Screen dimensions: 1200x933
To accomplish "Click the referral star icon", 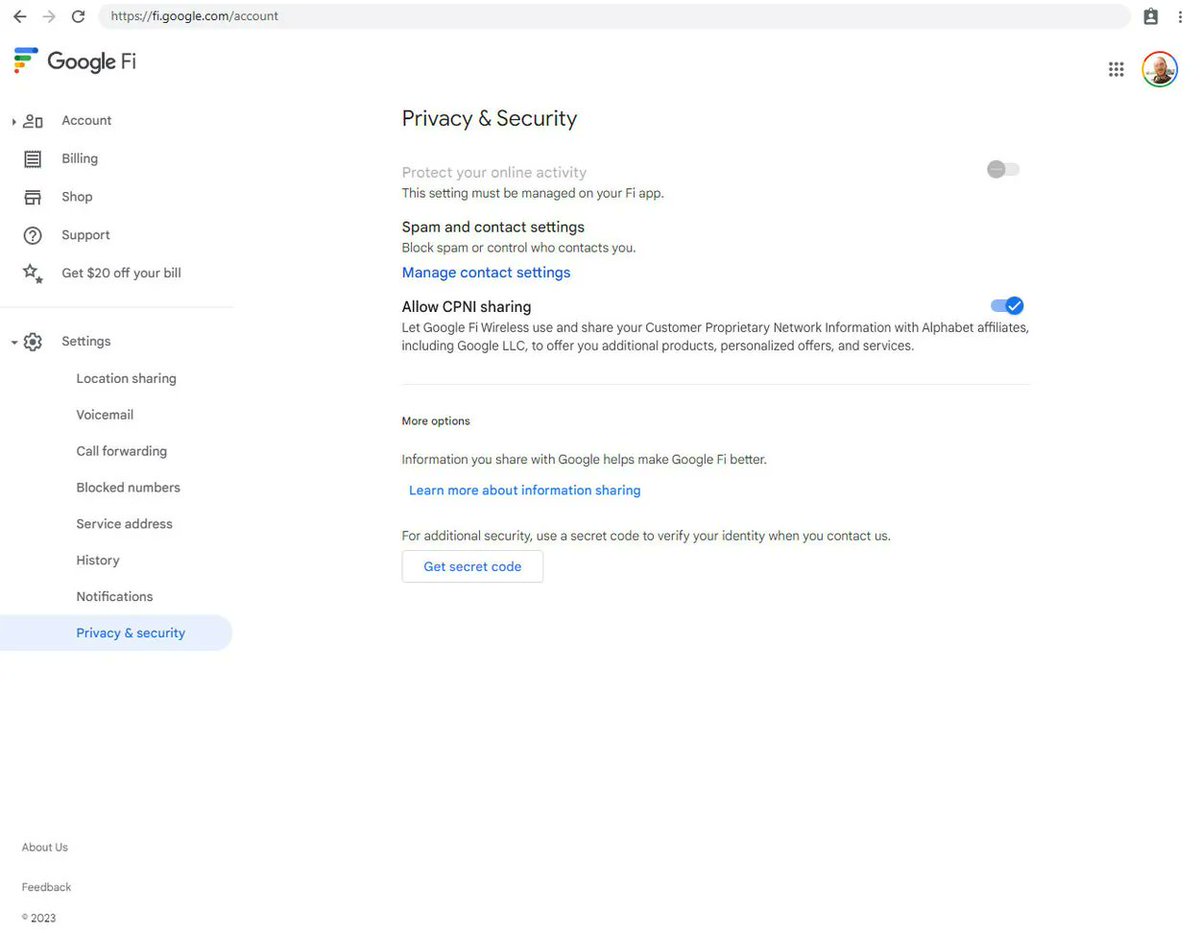I will pos(33,273).
